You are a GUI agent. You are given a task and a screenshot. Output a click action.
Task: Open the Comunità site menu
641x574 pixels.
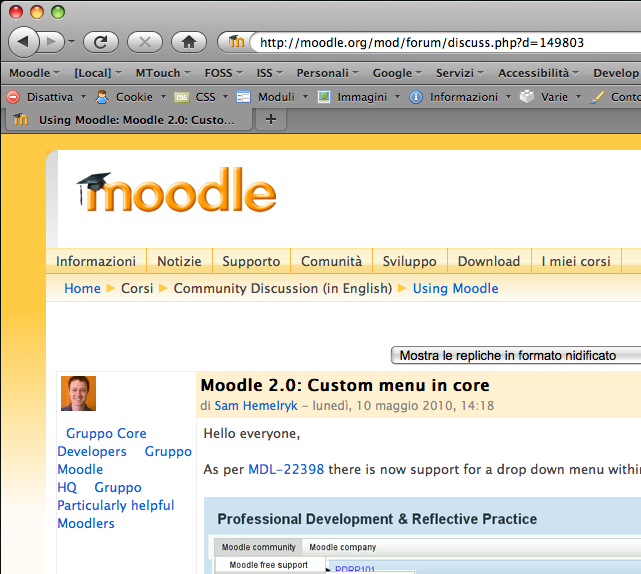(x=332, y=261)
